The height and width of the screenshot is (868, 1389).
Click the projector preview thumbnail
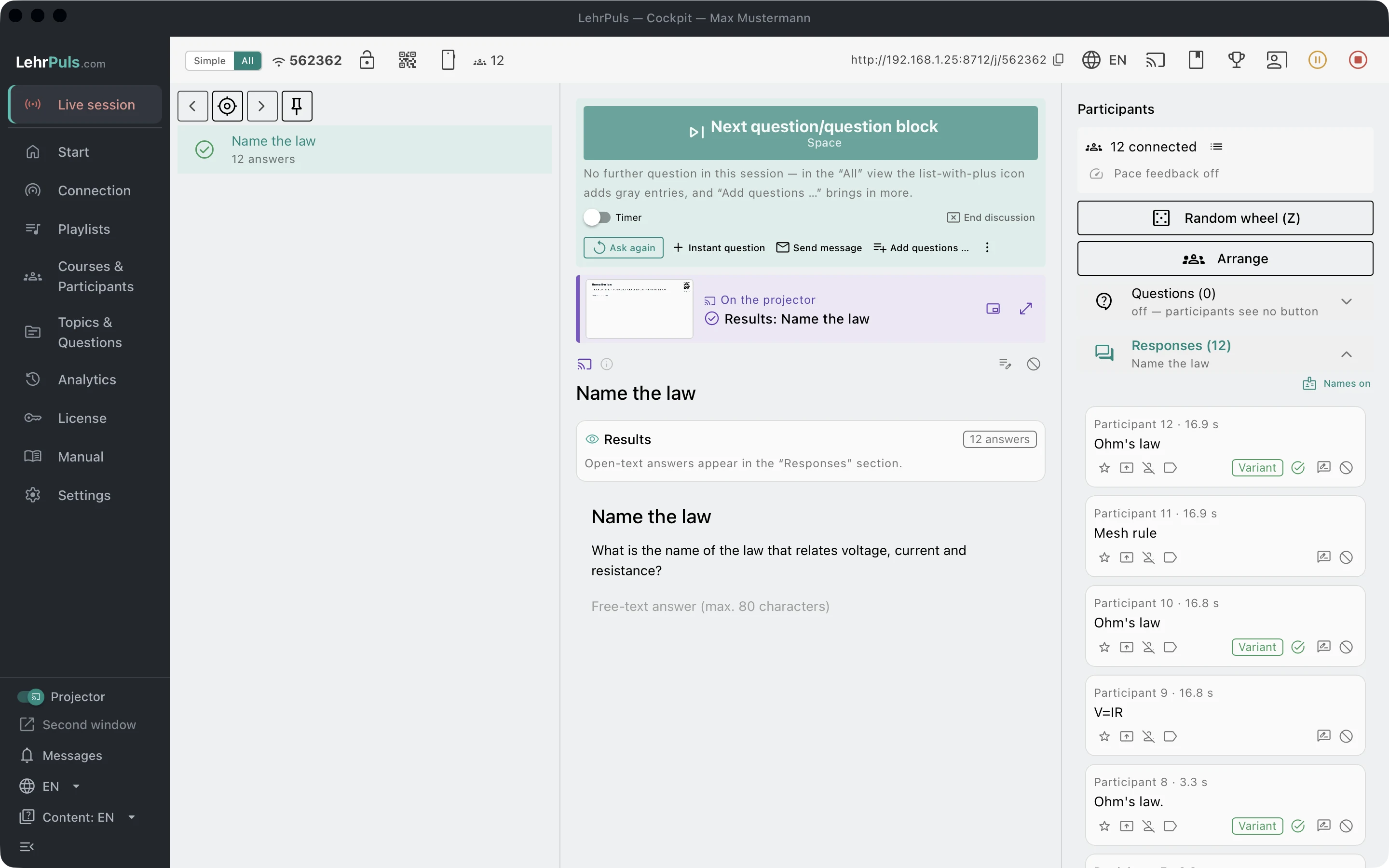click(x=639, y=309)
